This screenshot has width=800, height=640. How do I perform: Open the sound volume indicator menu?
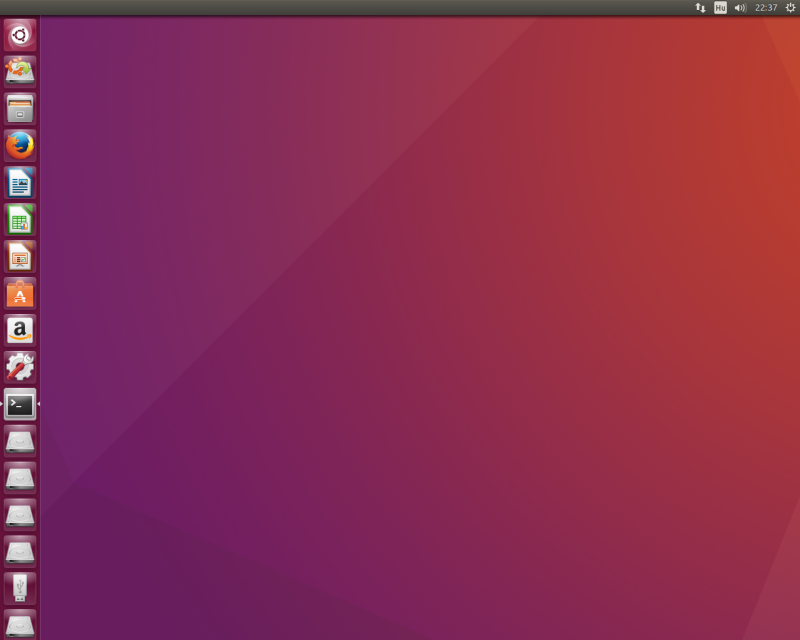[740, 7]
